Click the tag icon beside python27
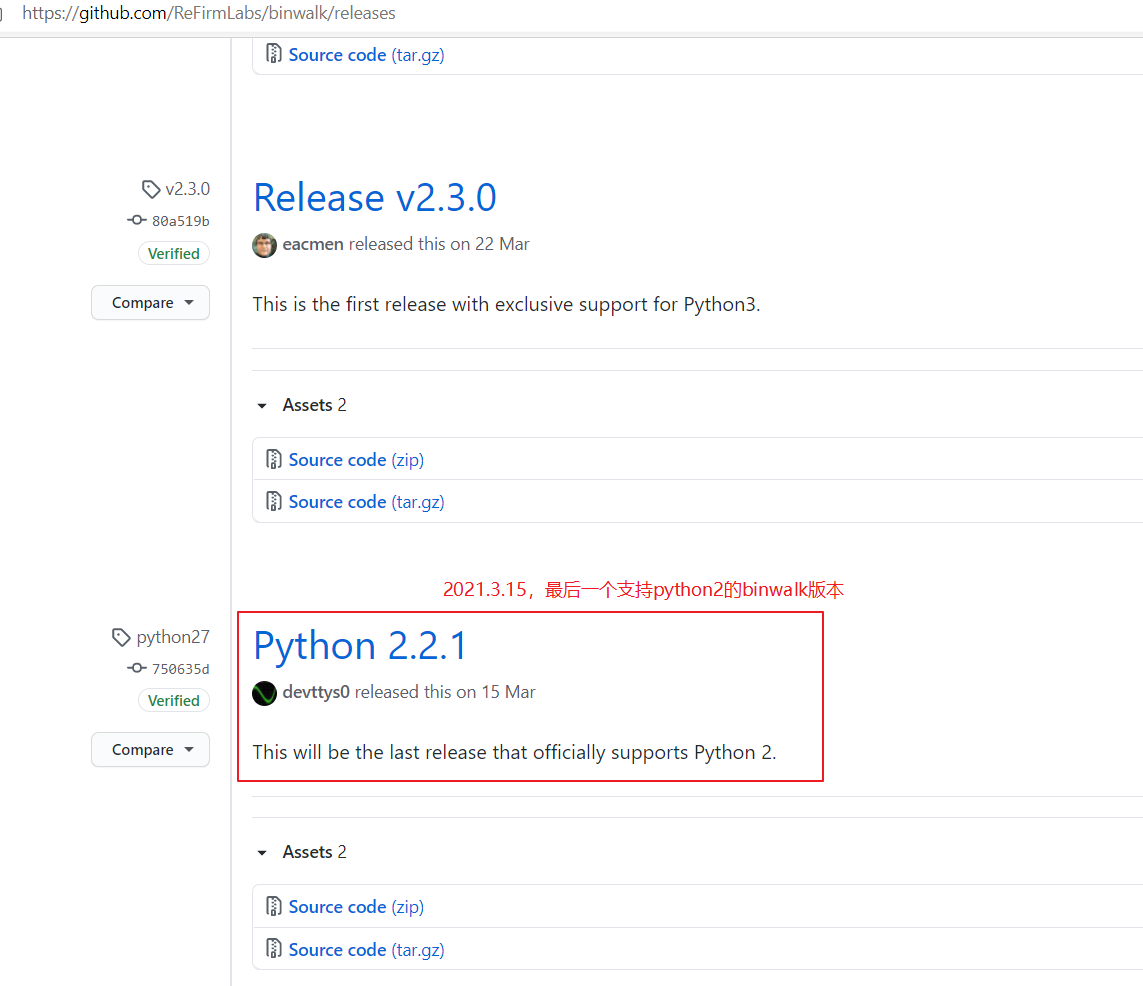 point(121,637)
